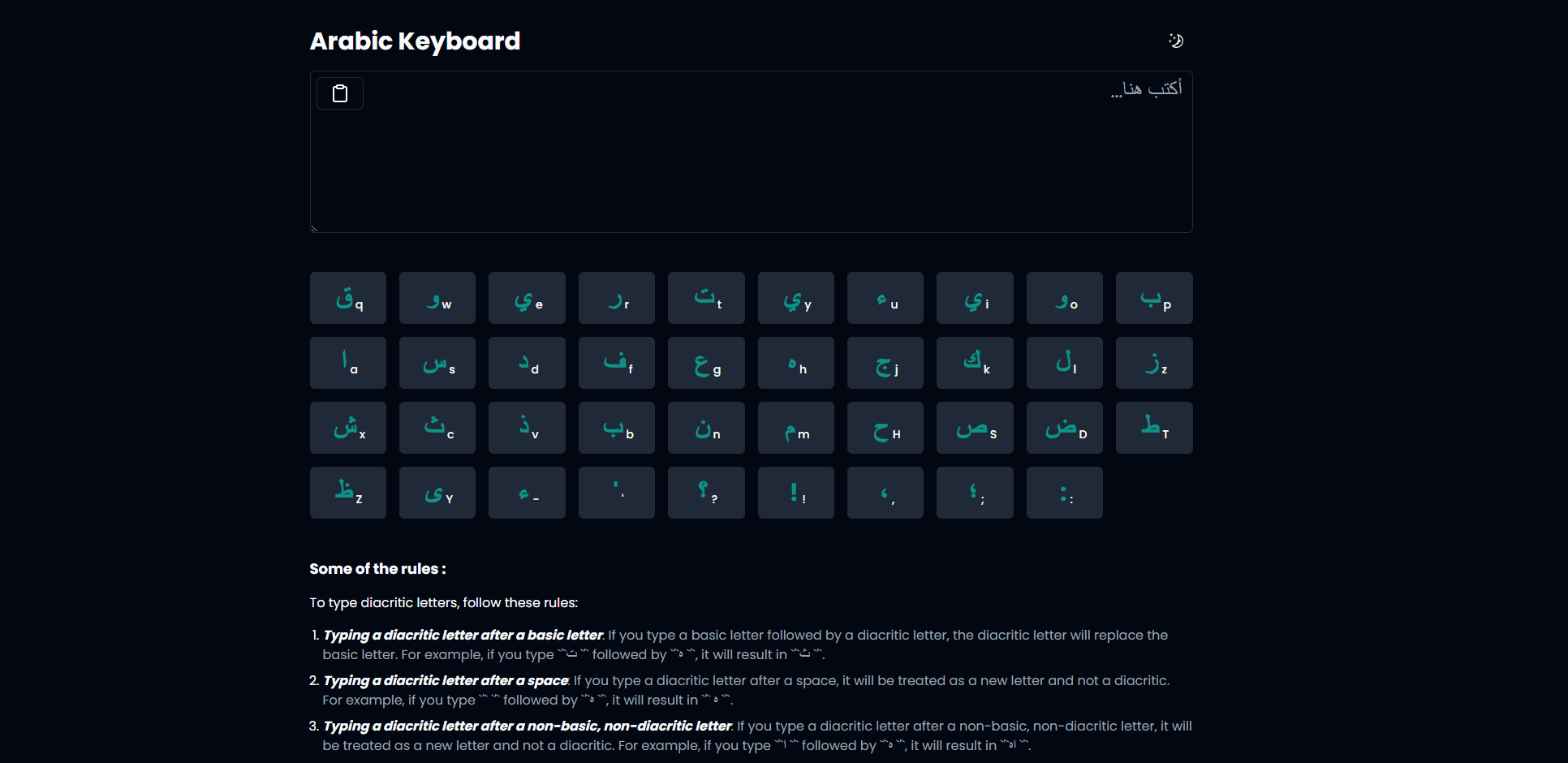Image resolution: width=1568 pixels, height=763 pixels.
Task: Tap the ض key labeled capital D
Action: pos(1065,428)
